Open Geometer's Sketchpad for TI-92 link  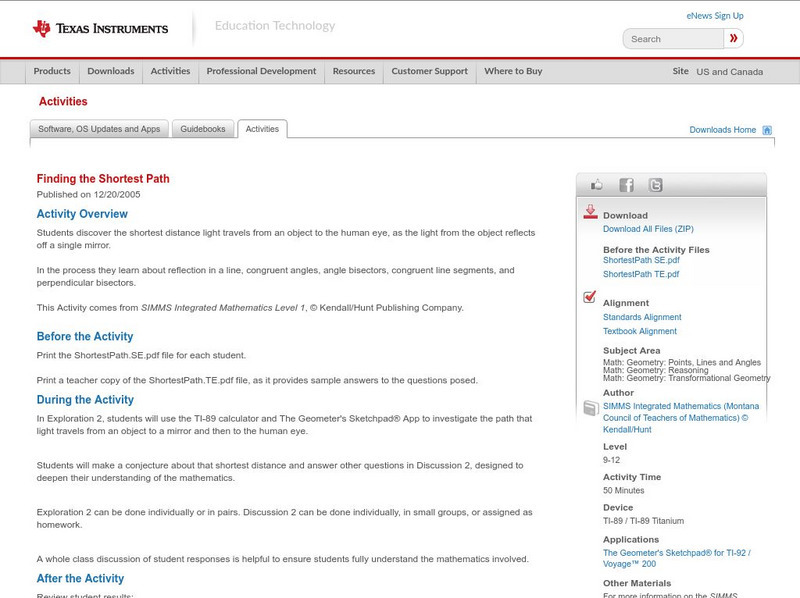coord(677,558)
